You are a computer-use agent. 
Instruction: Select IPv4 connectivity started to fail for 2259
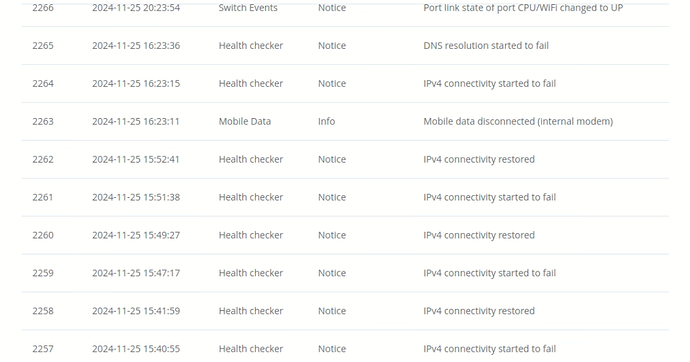tap(489, 273)
